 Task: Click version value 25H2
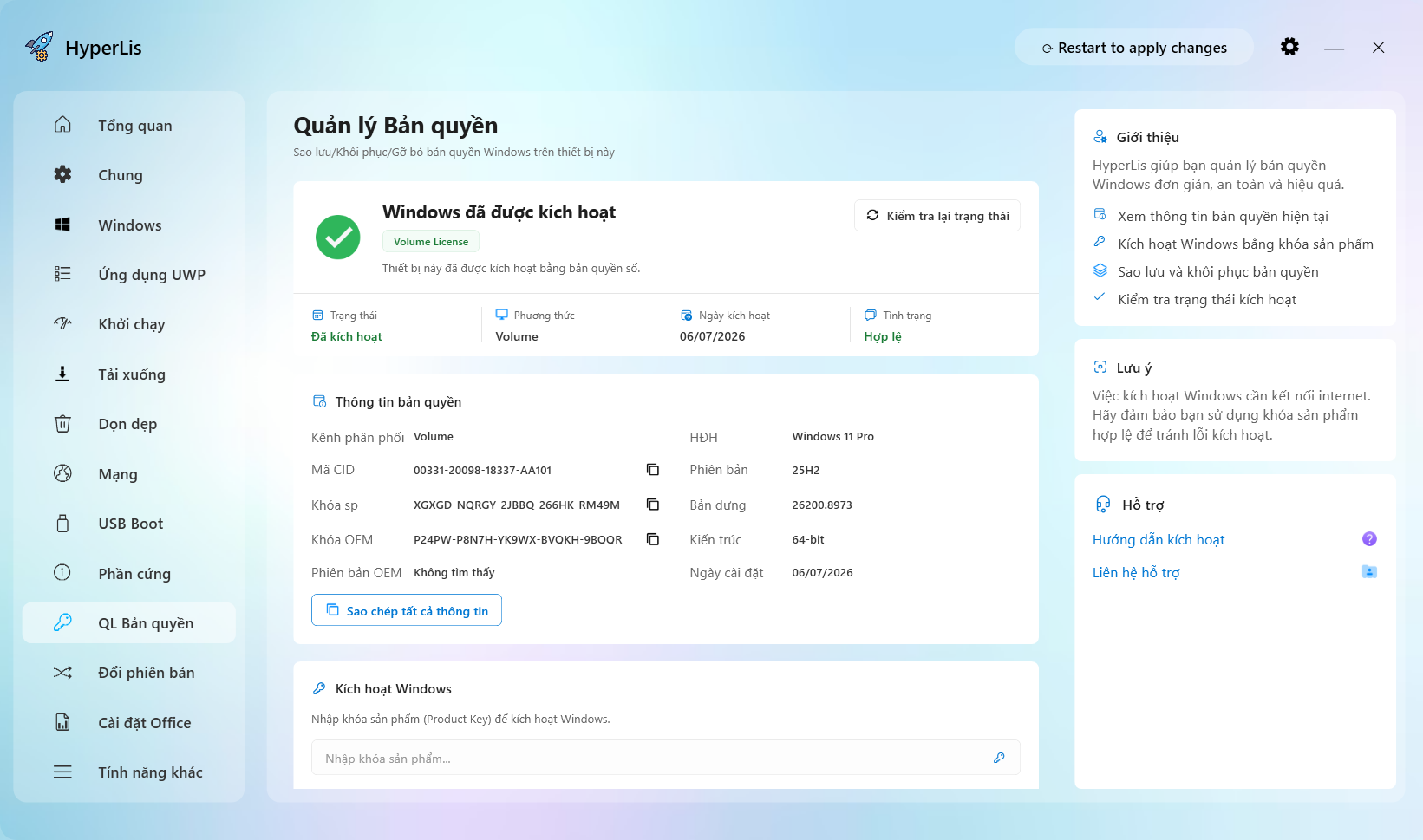[x=806, y=470]
